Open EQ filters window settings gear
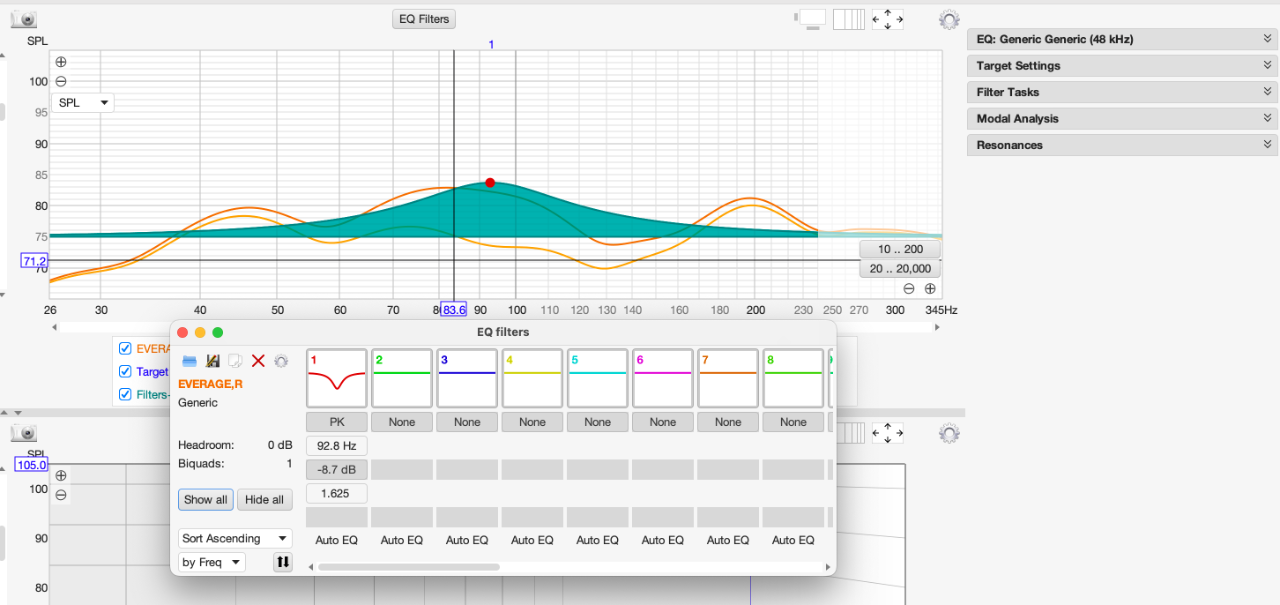Image resolution: width=1280 pixels, height=605 pixels. pyautogui.click(x=281, y=361)
